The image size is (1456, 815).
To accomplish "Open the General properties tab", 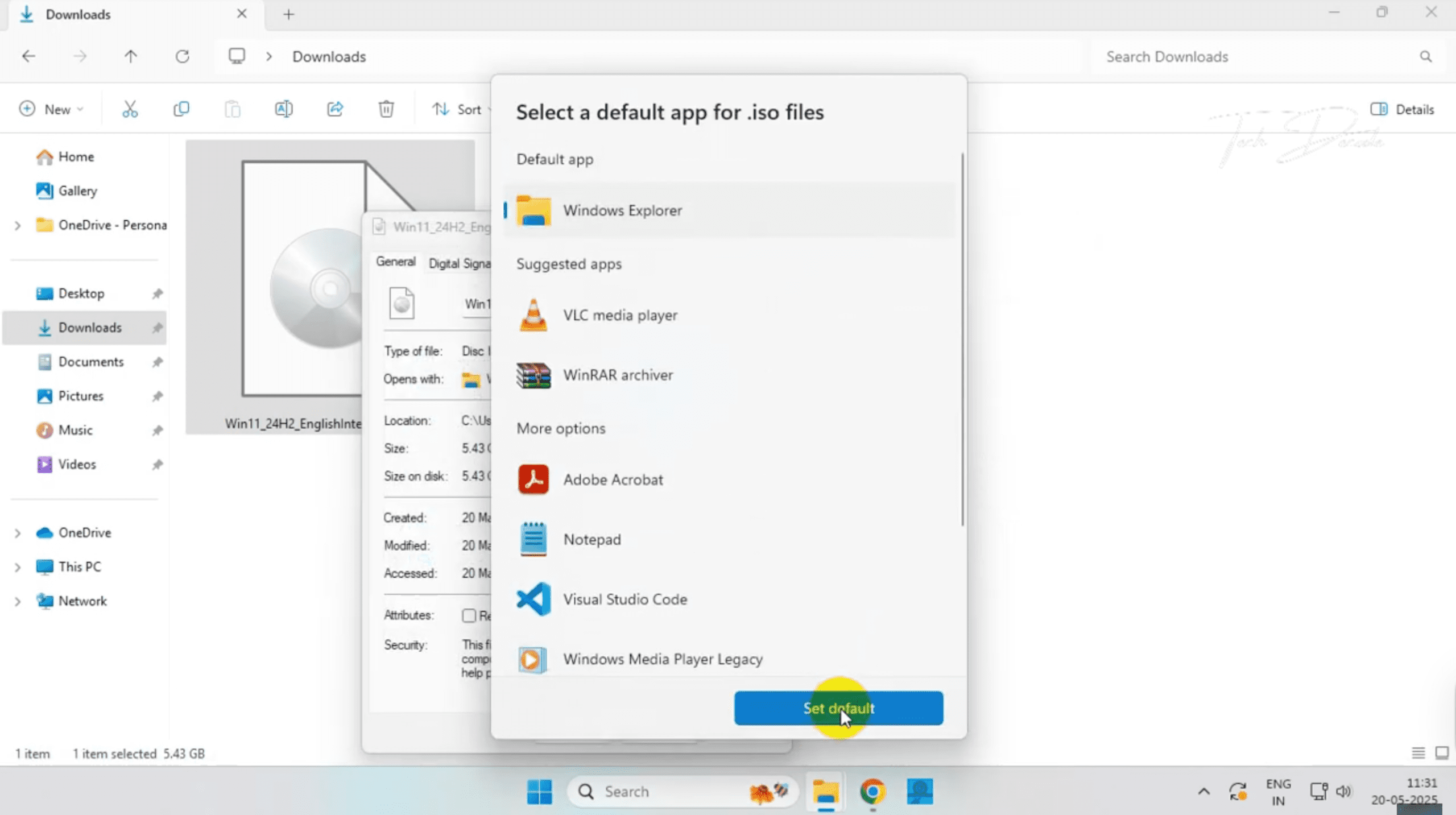I will [x=395, y=262].
